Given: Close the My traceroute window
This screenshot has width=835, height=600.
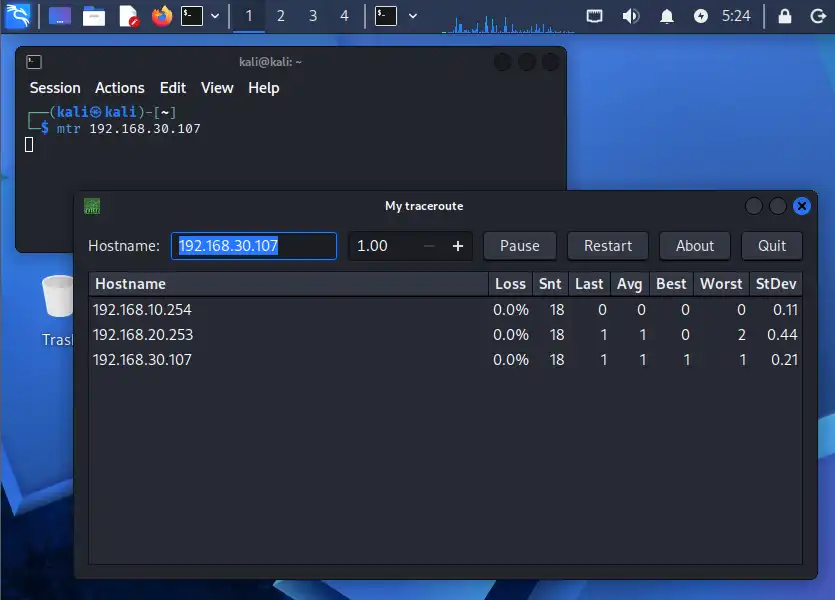Looking at the screenshot, I should click(801, 206).
